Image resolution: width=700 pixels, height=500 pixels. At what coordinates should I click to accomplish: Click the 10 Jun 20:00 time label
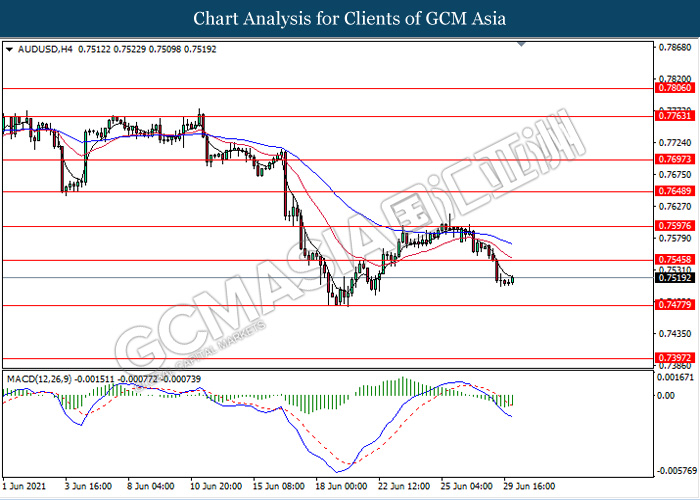(216, 486)
